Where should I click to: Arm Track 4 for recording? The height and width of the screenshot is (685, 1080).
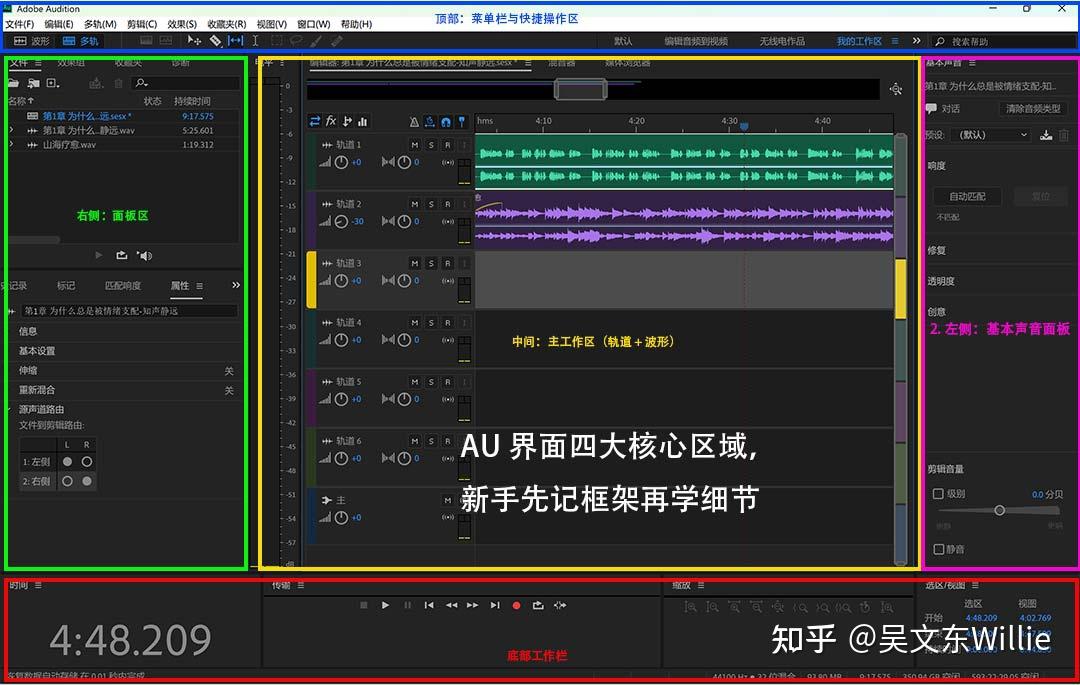point(448,323)
